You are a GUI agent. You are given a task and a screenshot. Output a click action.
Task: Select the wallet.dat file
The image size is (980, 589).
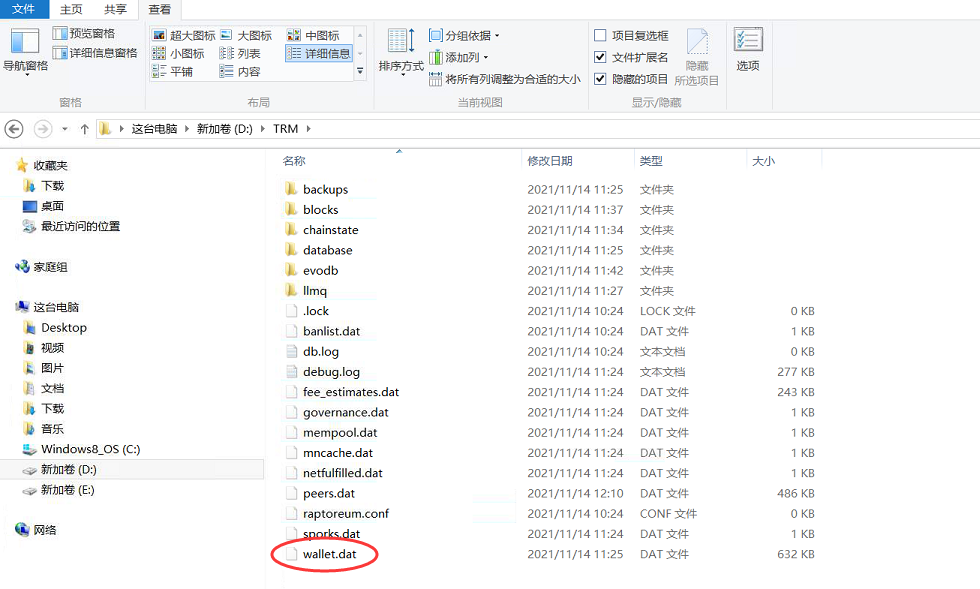click(x=329, y=554)
